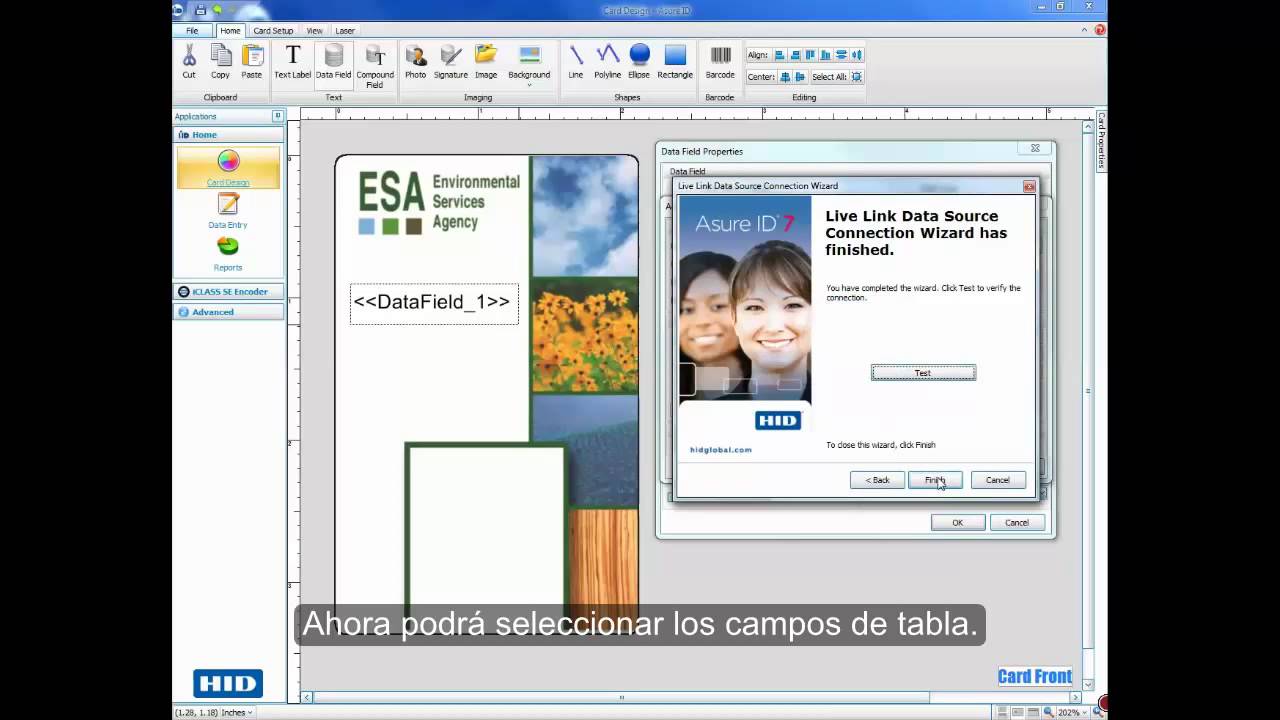Select the Line shape tool

pos(576,61)
